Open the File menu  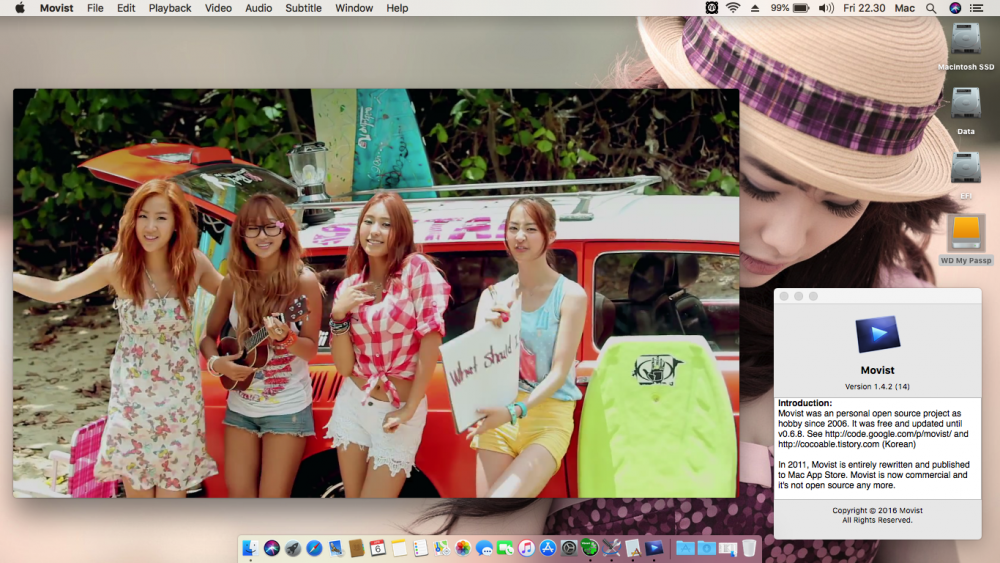[95, 8]
